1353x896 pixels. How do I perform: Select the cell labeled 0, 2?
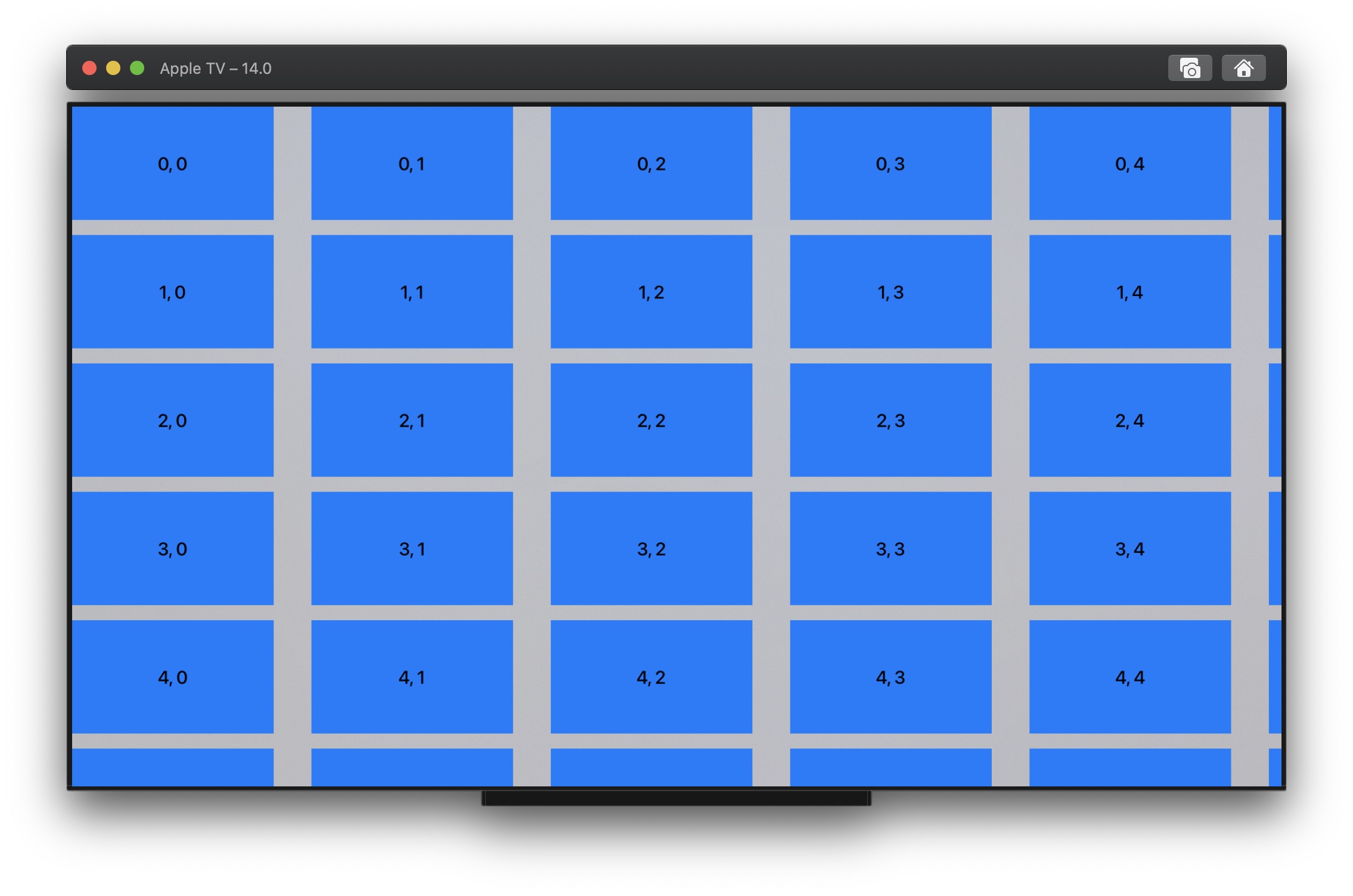pyautogui.click(x=651, y=163)
